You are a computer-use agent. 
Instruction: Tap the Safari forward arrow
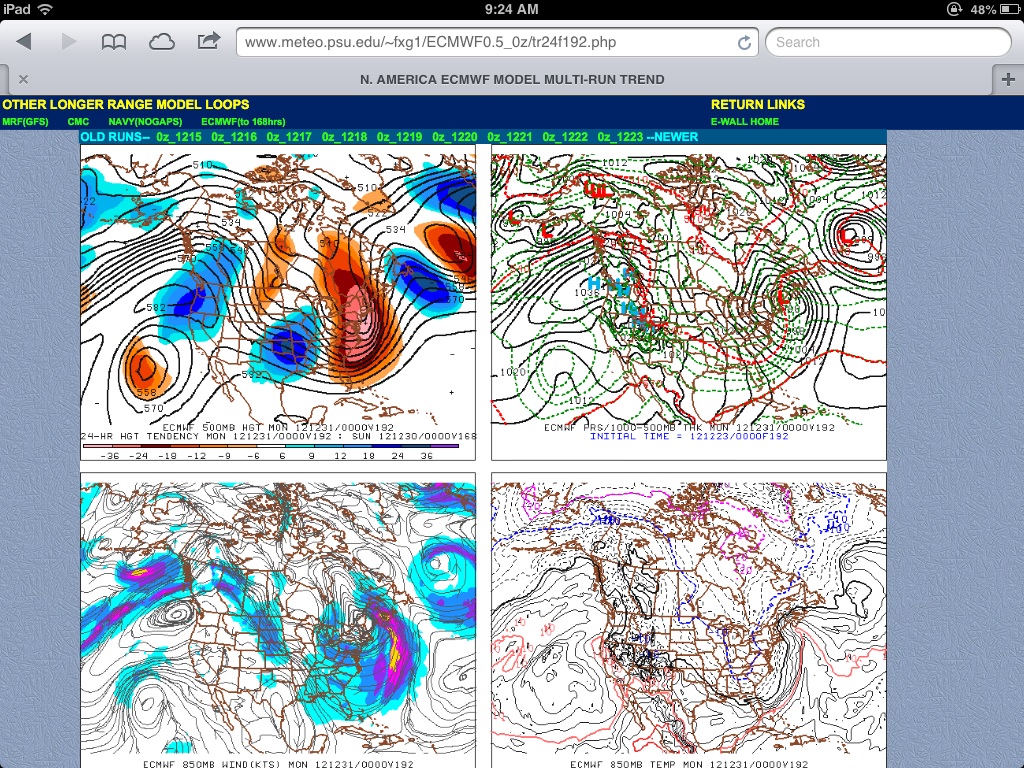coord(69,42)
